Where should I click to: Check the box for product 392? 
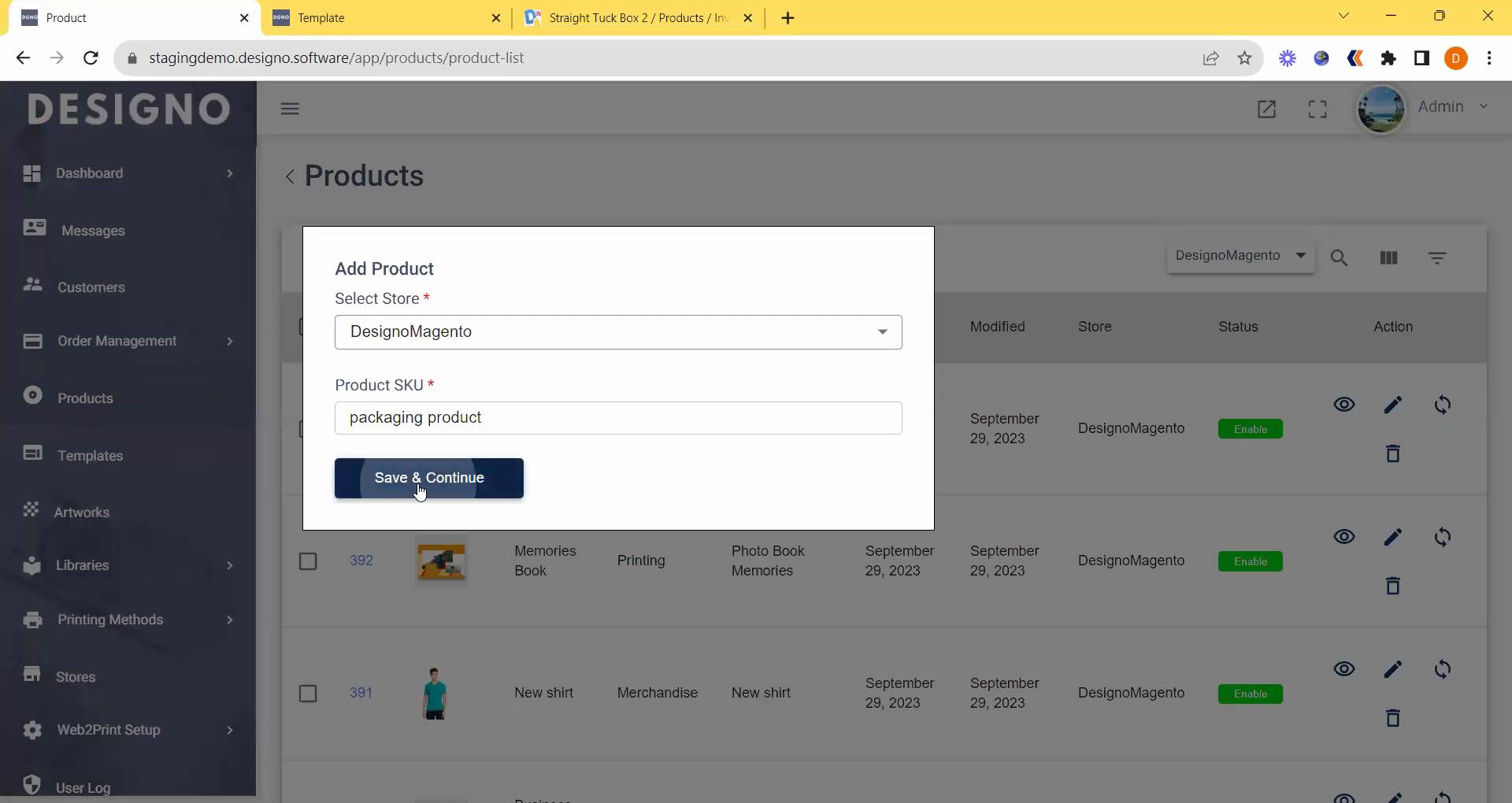[x=308, y=561]
